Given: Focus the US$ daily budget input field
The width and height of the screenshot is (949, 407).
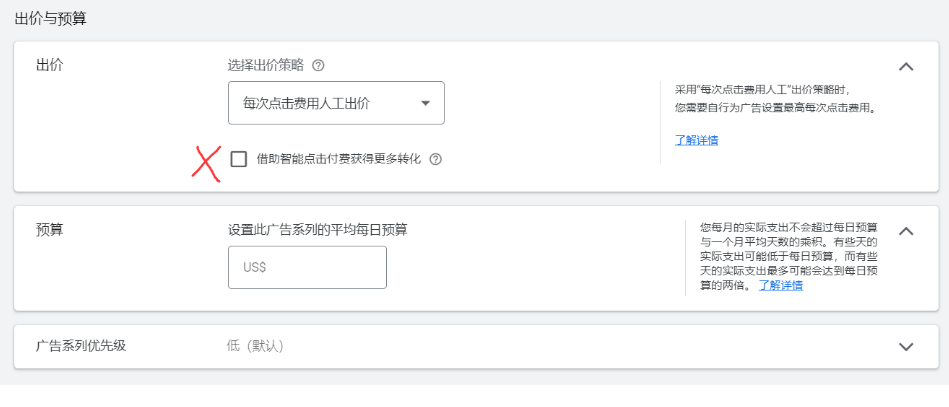Looking at the screenshot, I should tap(307, 267).
